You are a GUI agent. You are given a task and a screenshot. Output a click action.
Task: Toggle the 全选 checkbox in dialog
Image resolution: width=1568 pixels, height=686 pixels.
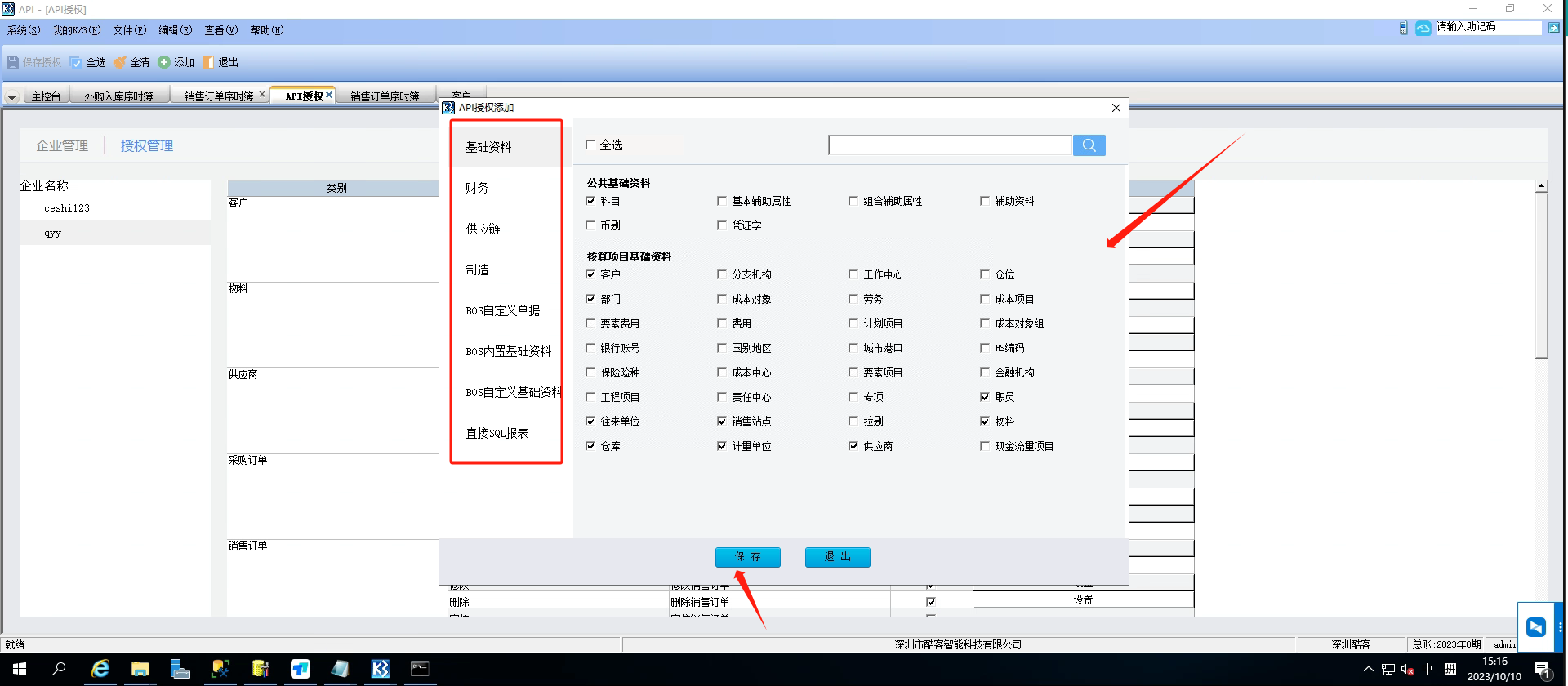click(x=590, y=145)
